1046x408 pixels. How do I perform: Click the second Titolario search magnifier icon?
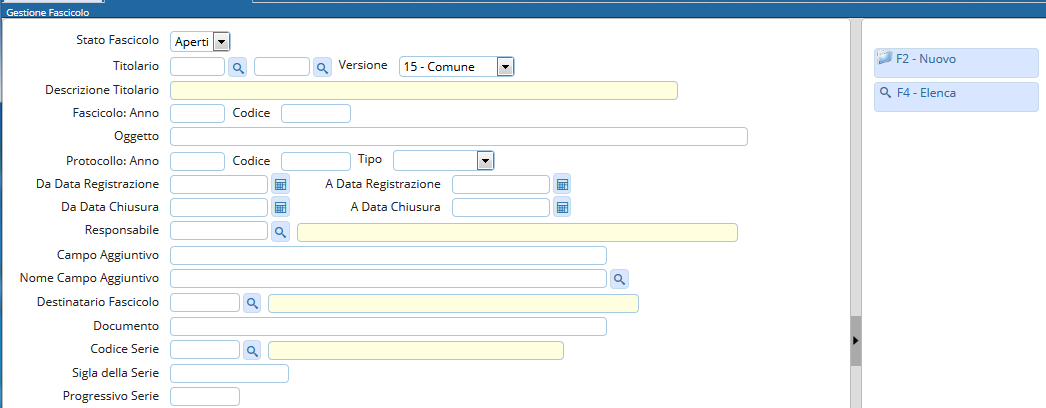point(322,67)
